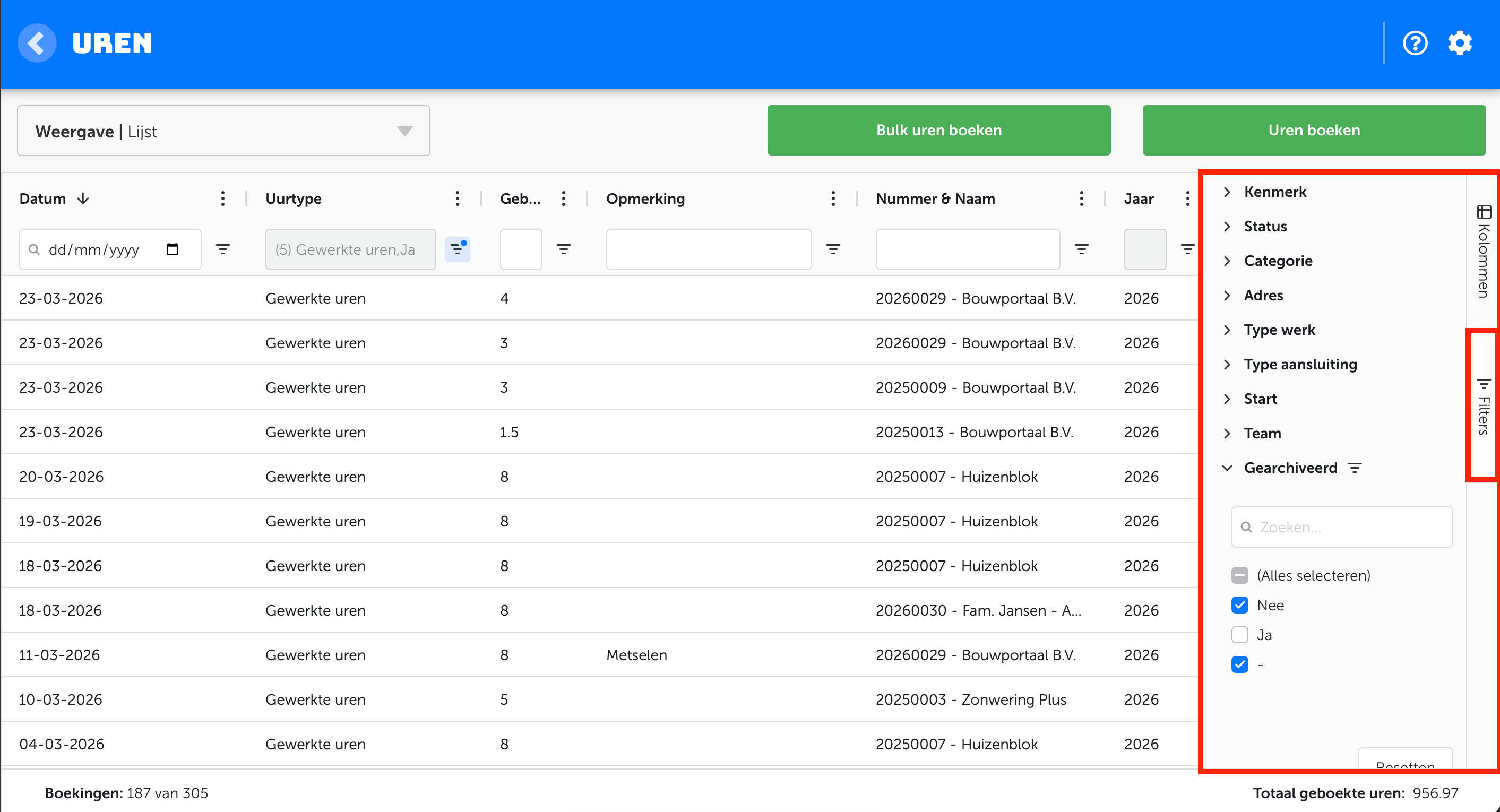
Task: Open the Weergave | Lijst dropdown
Action: point(223,131)
